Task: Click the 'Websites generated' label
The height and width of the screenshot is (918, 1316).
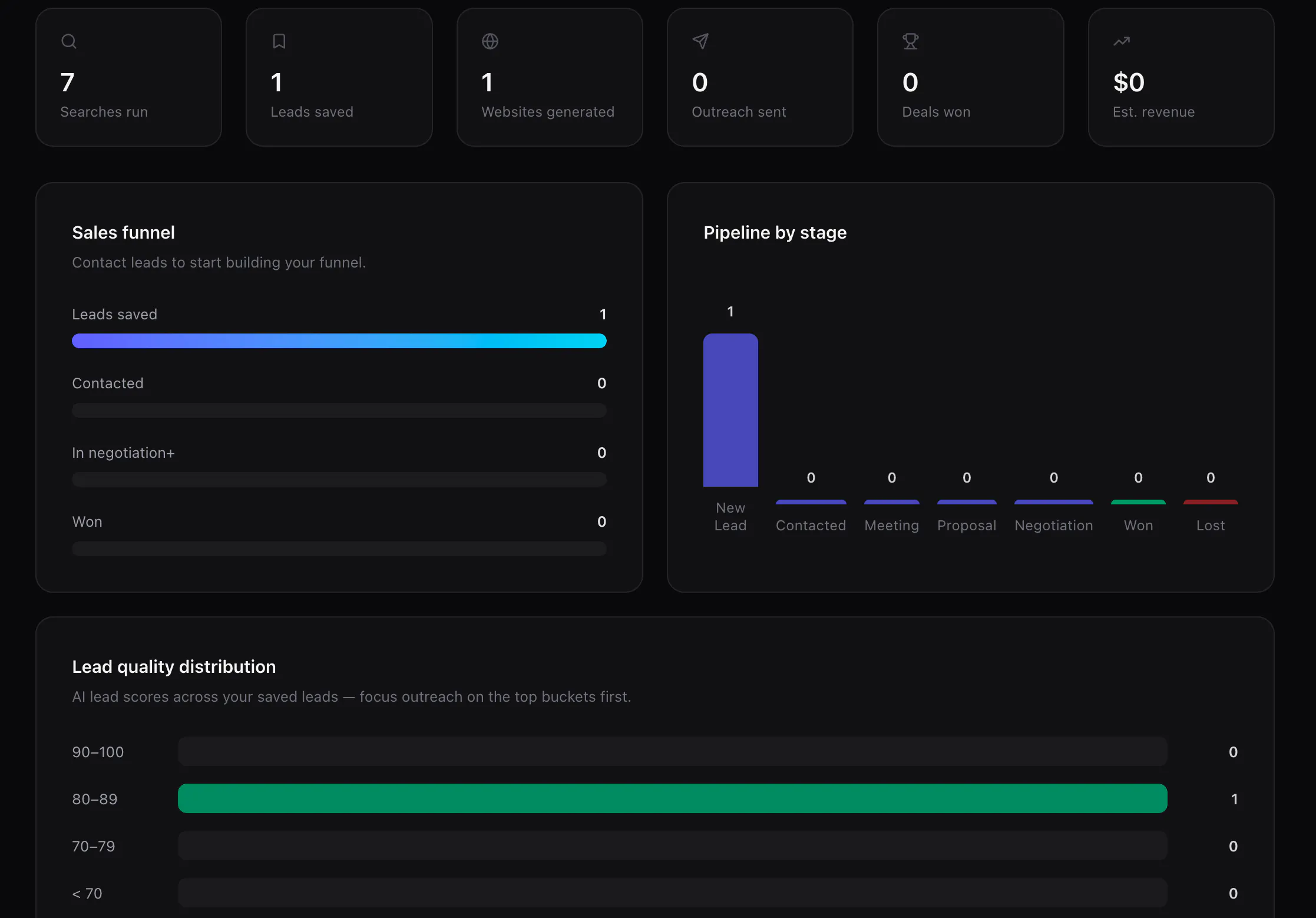Action: tap(548, 112)
